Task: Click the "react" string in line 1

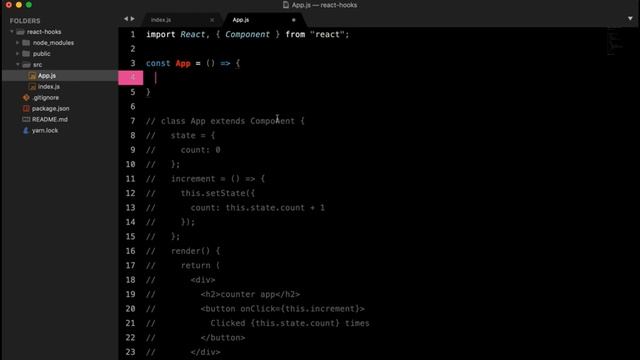Action: pyautogui.click(x=327, y=35)
